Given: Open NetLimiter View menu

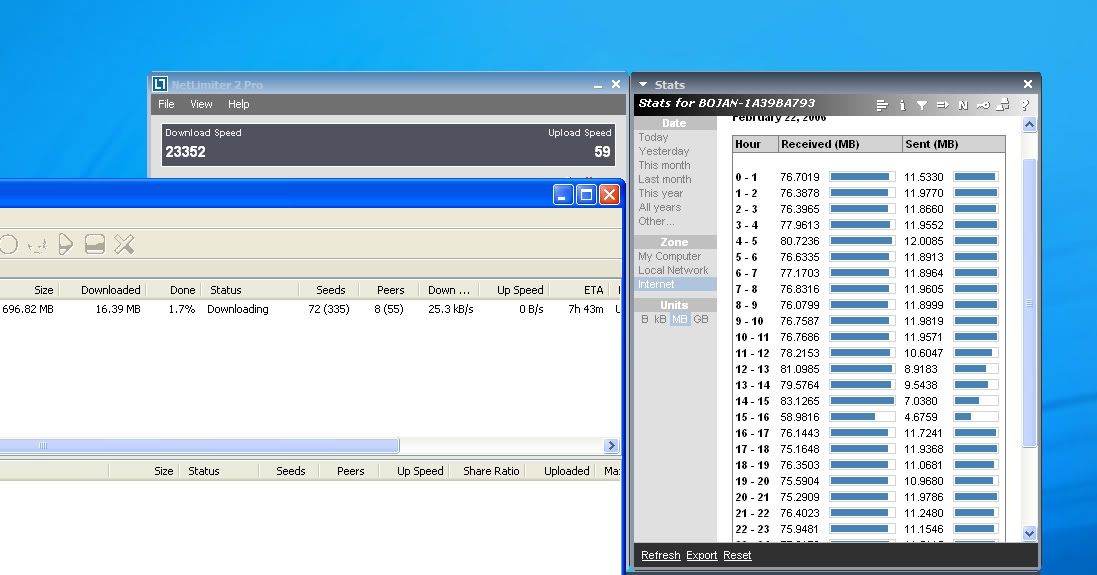Looking at the screenshot, I should (201, 104).
